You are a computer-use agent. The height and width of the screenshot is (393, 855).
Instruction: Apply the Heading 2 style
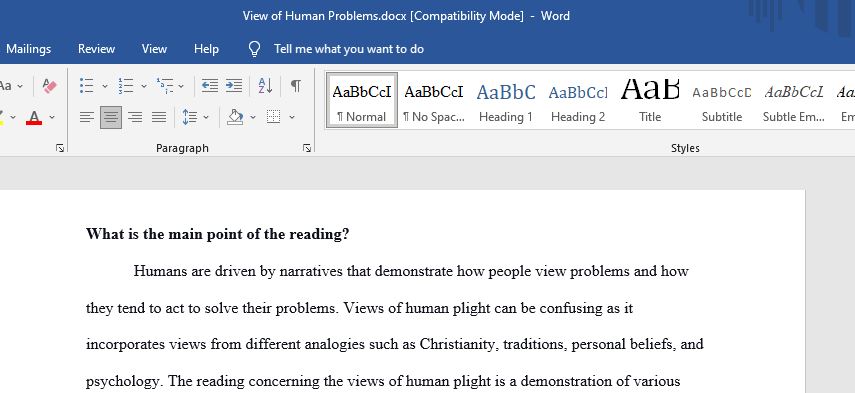coord(578,101)
